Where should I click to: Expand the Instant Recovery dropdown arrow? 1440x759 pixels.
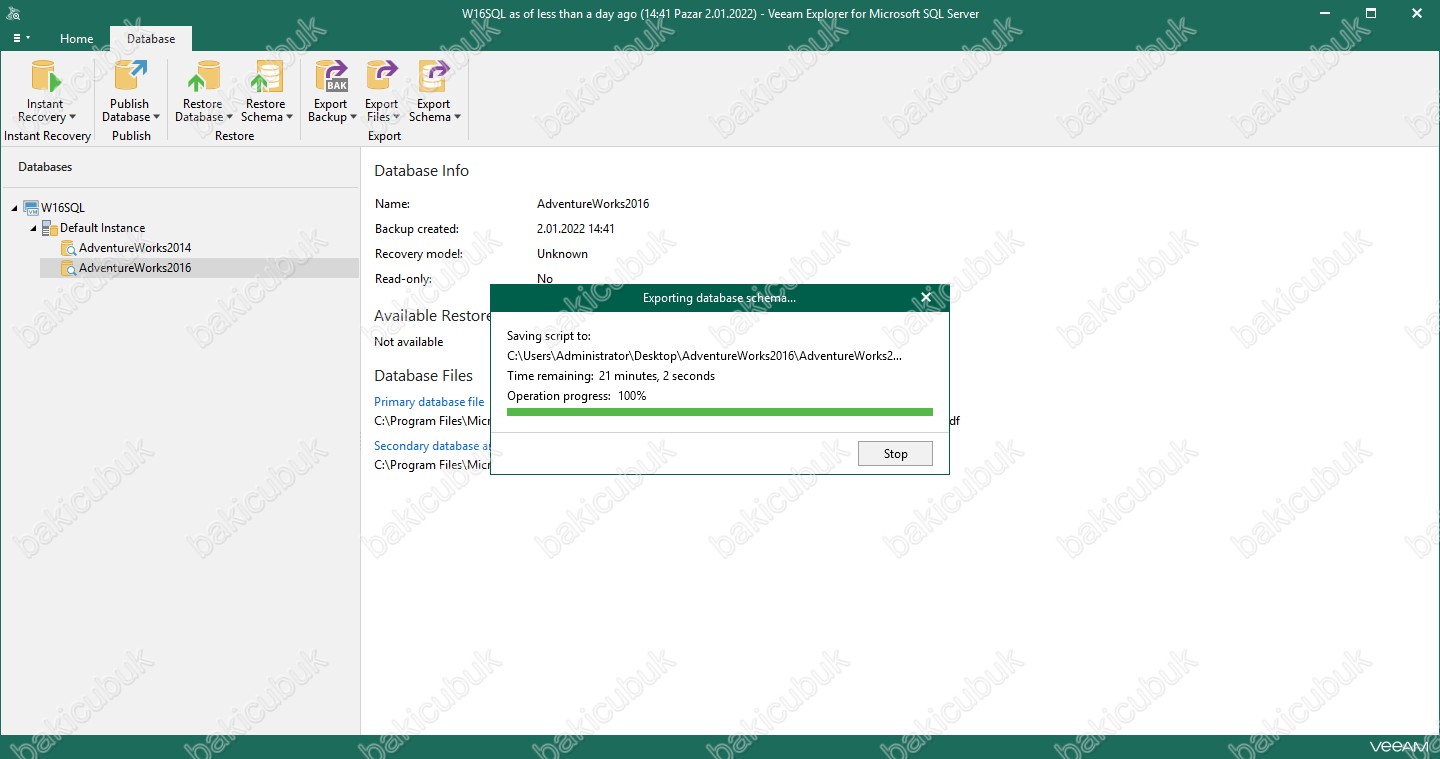point(72,118)
